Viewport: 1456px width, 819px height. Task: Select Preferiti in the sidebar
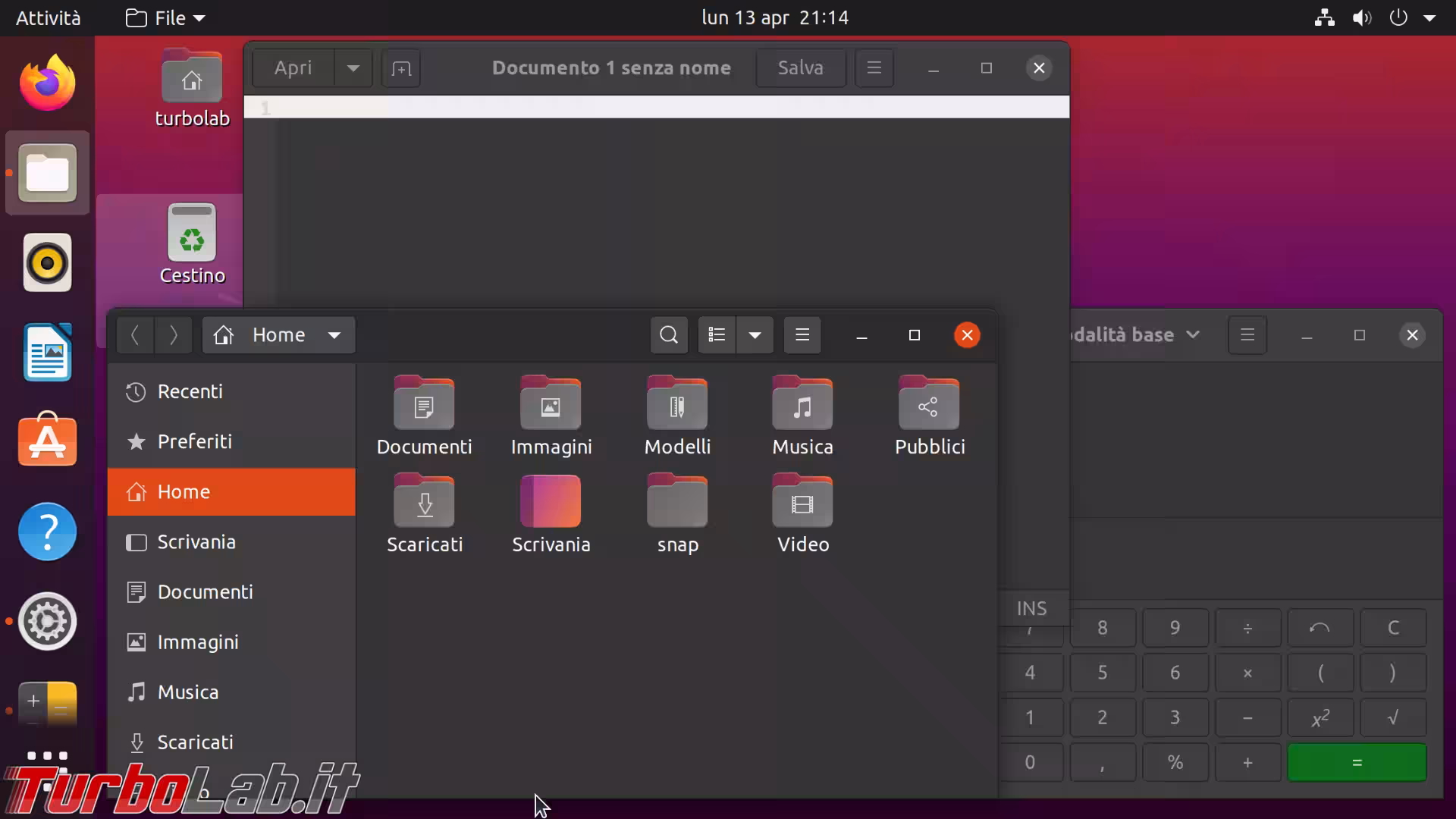pos(194,442)
